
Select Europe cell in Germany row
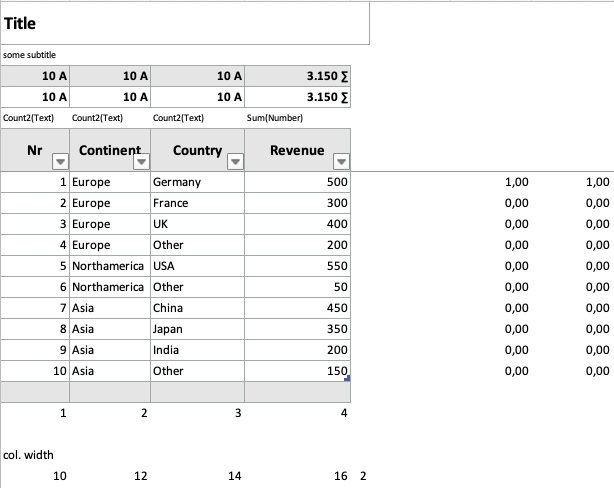[x=110, y=182]
